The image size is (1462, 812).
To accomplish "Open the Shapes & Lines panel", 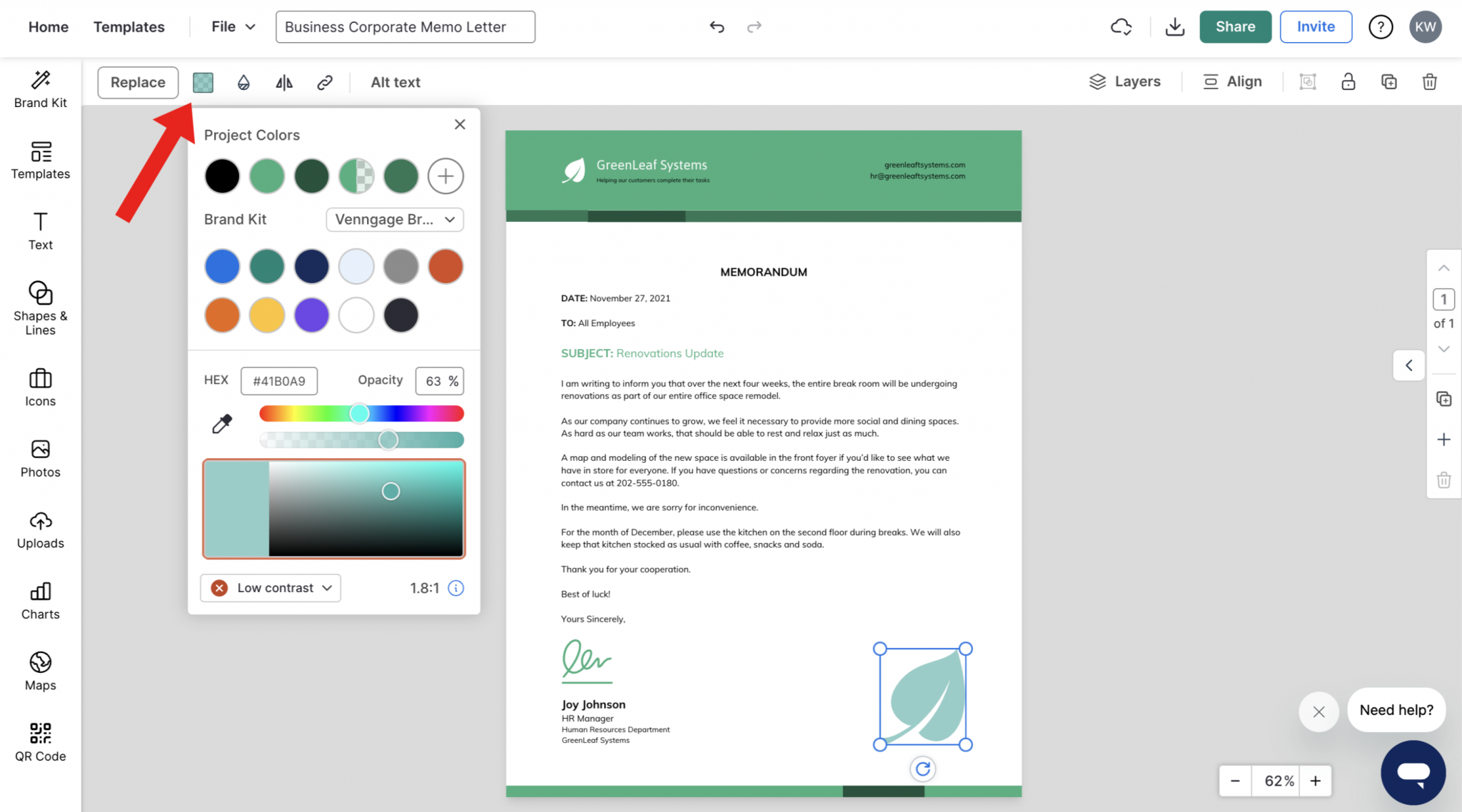I will click(x=40, y=308).
